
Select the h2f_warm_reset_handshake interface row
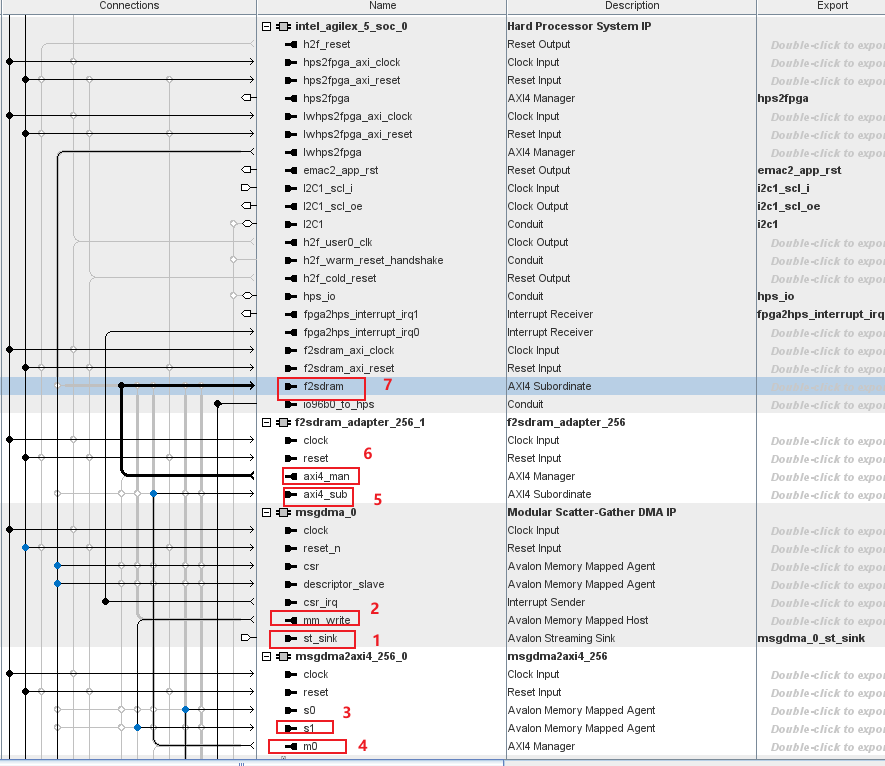(x=373, y=260)
